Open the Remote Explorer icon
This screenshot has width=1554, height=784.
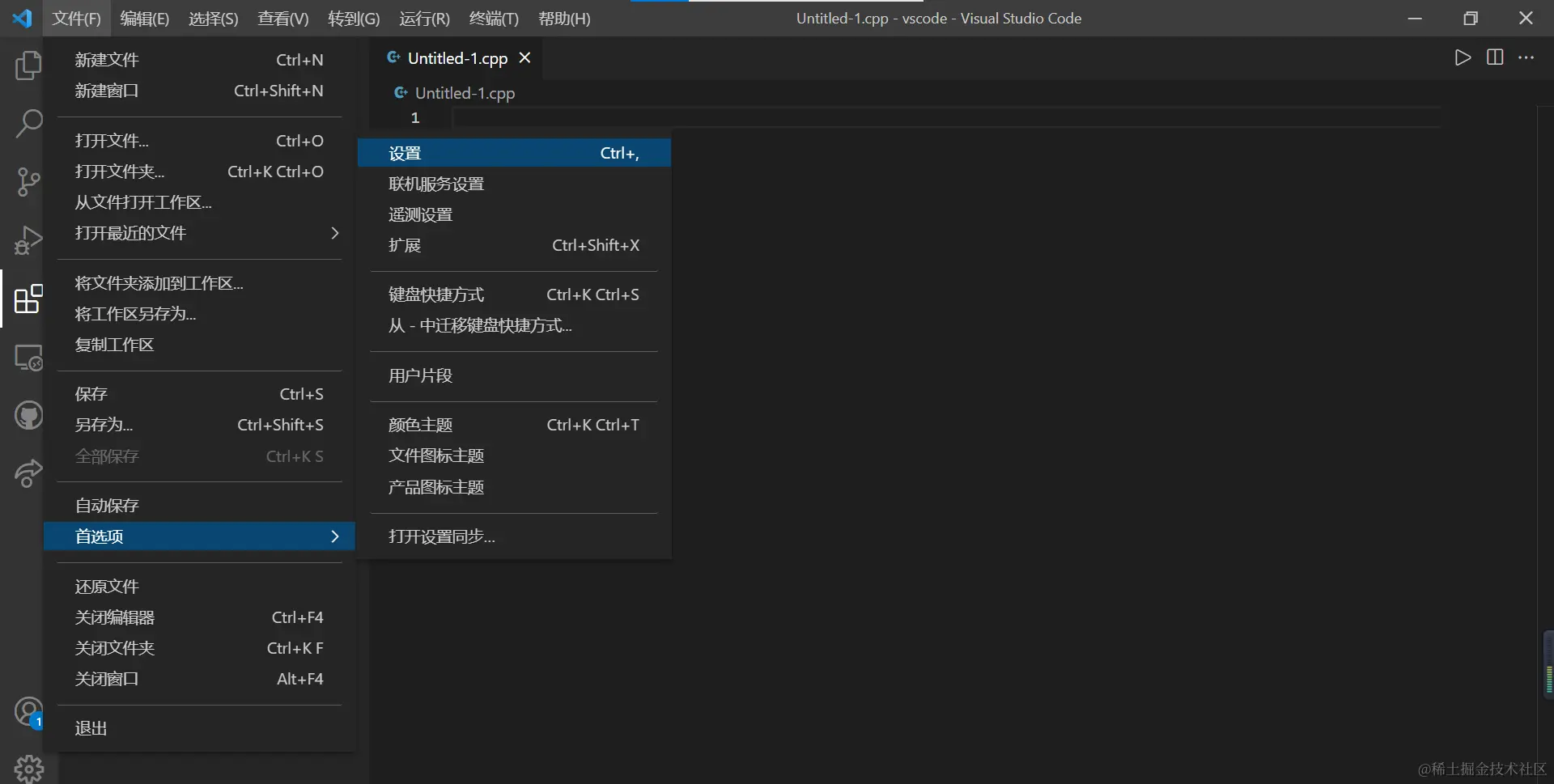[28, 357]
